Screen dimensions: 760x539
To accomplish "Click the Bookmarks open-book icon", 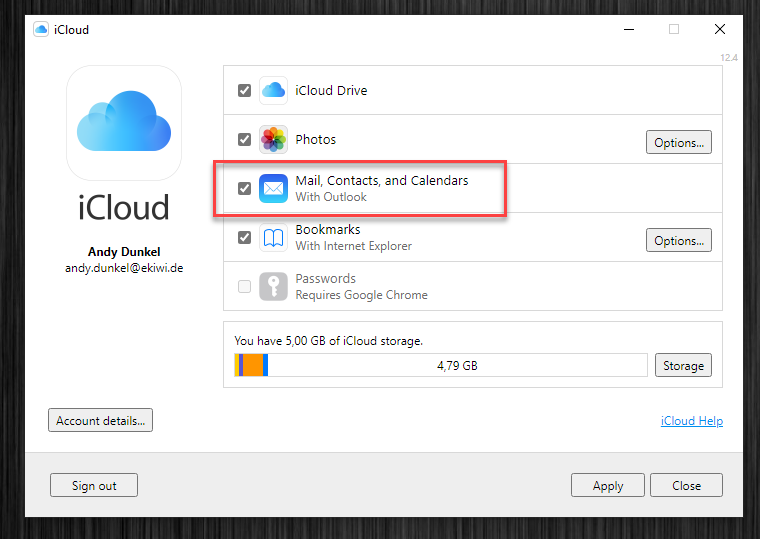I will click(x=273, y=238).
